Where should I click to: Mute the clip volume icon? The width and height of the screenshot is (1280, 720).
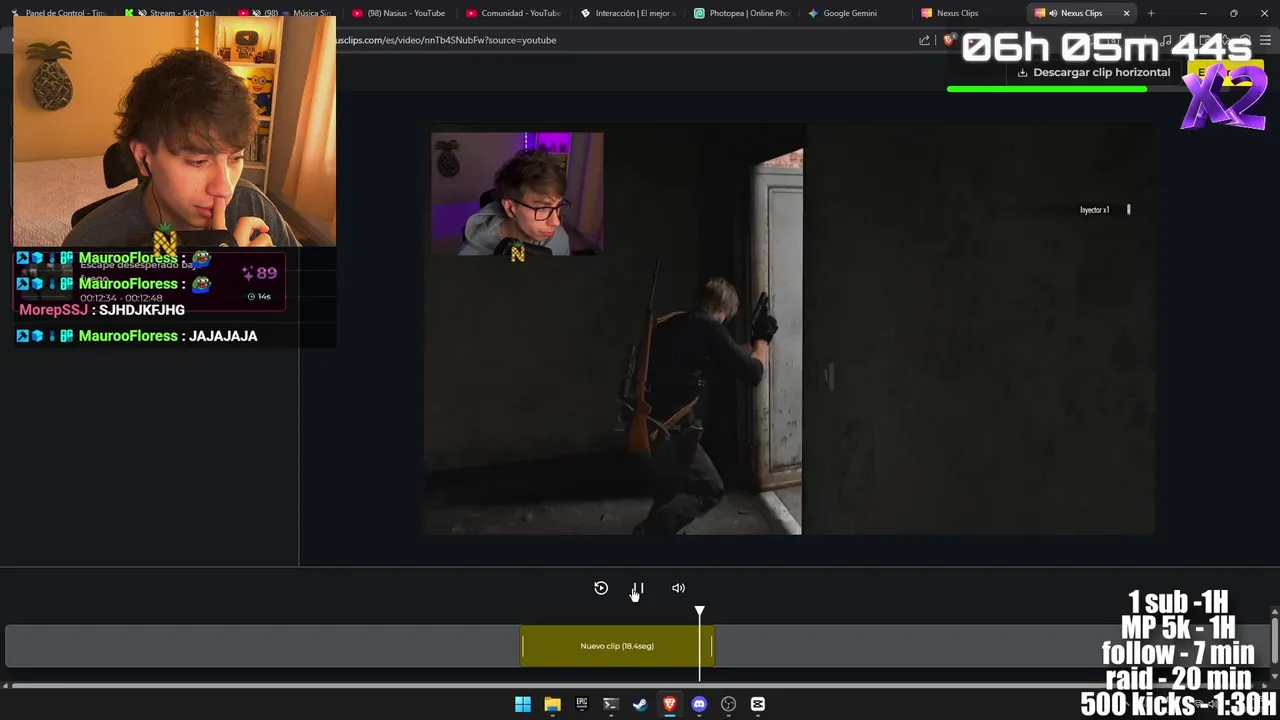point(678,588)
